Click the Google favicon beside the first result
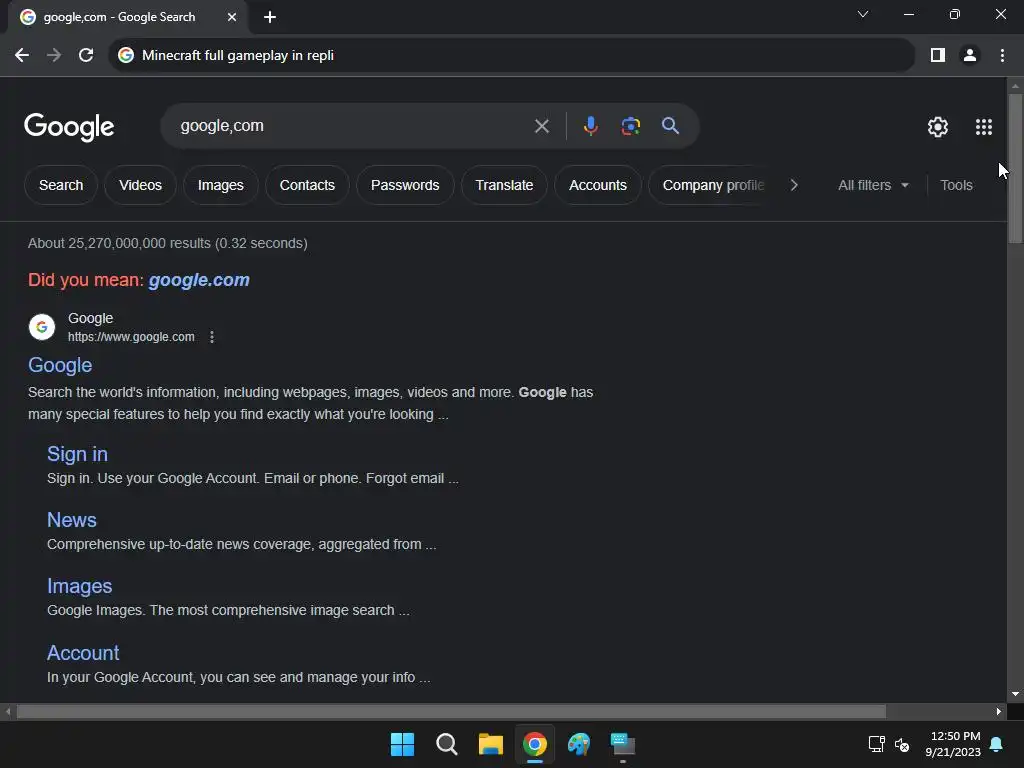Image resolution: width=1024 pixels, height=768 pixels. point(42,327)
